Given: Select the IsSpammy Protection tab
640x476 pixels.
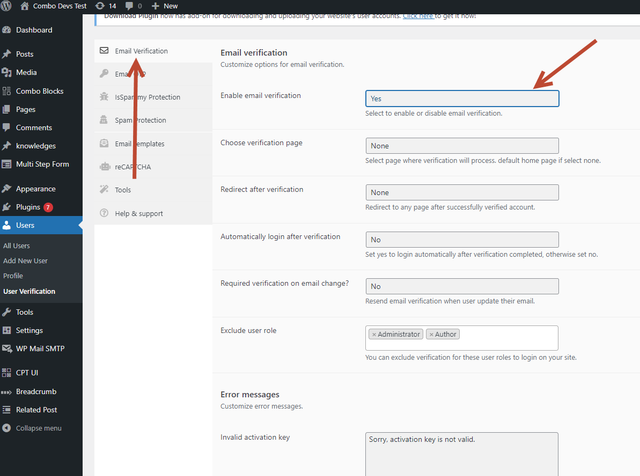Looking at the screenshot, I should [153, 97].
